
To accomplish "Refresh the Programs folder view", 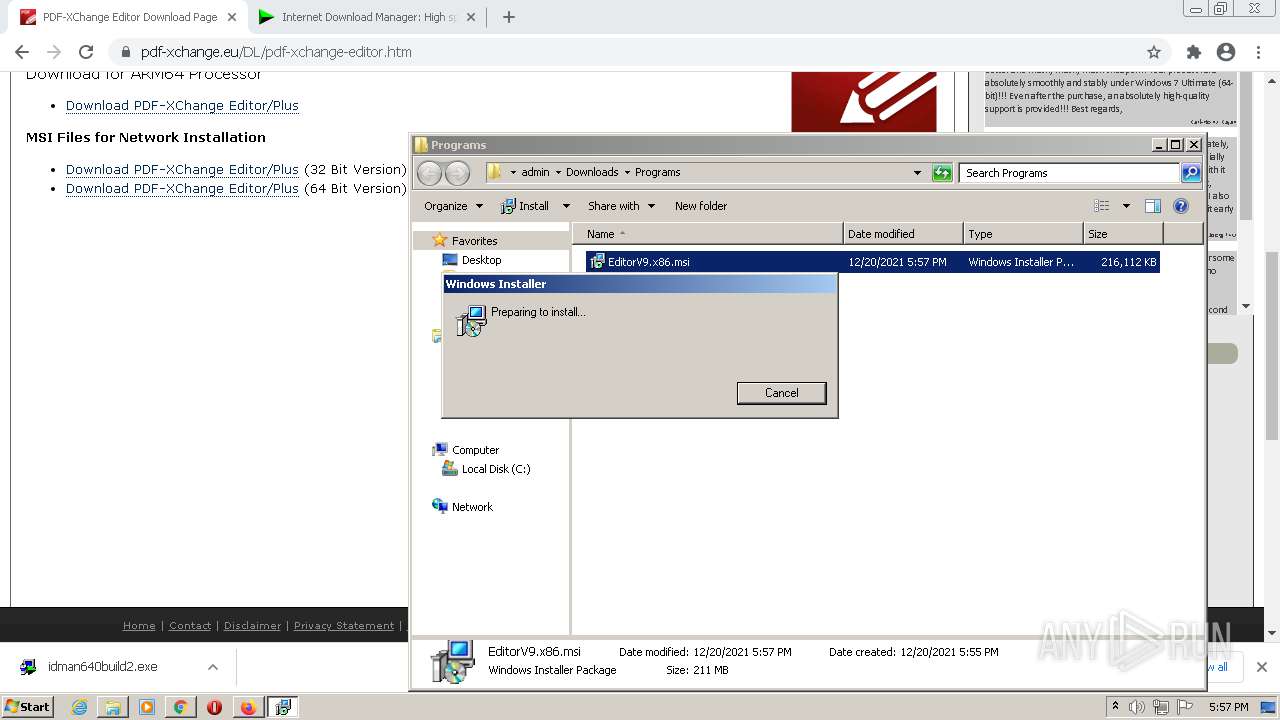I will [x=942, y=173].
